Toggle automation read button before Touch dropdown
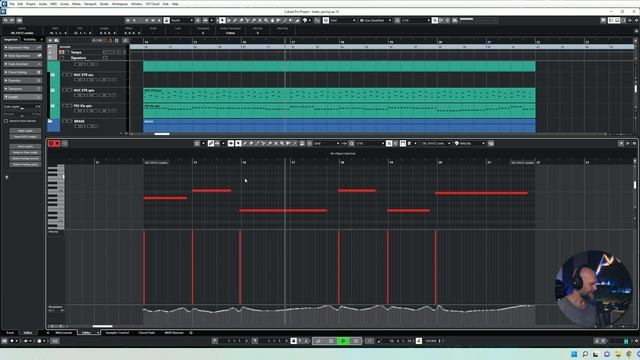 (167, 20)
